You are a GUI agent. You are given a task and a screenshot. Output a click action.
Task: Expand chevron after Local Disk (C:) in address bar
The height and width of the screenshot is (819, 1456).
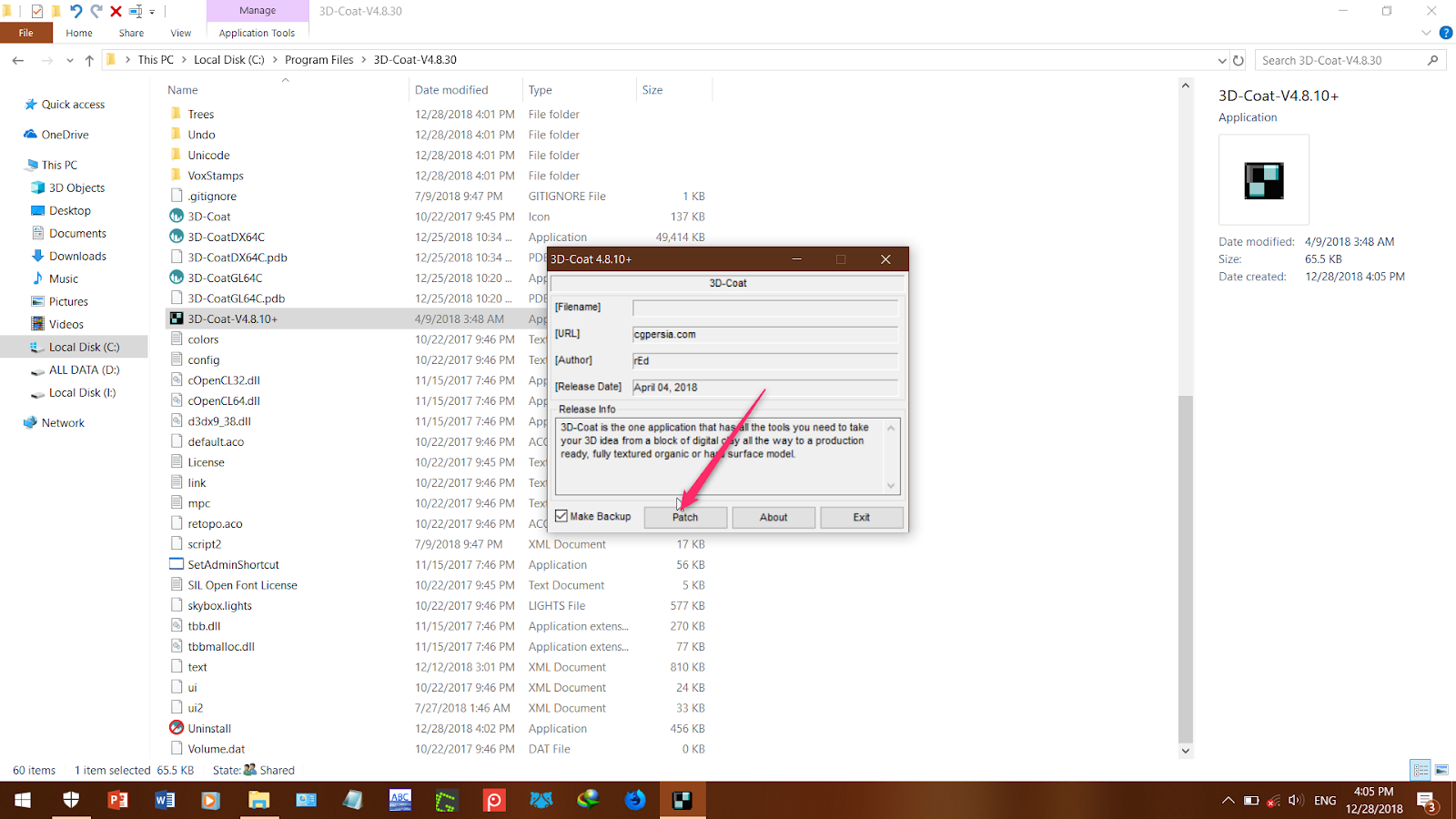pyautogui.click(x=274, y=60)
